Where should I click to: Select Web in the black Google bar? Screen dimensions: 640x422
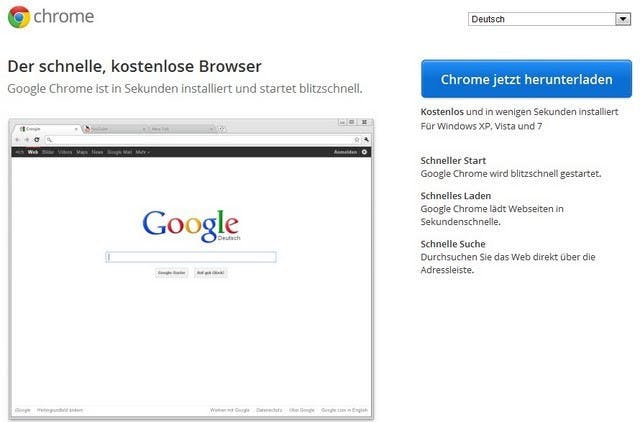pyautogui.click(x=33, y=152)
